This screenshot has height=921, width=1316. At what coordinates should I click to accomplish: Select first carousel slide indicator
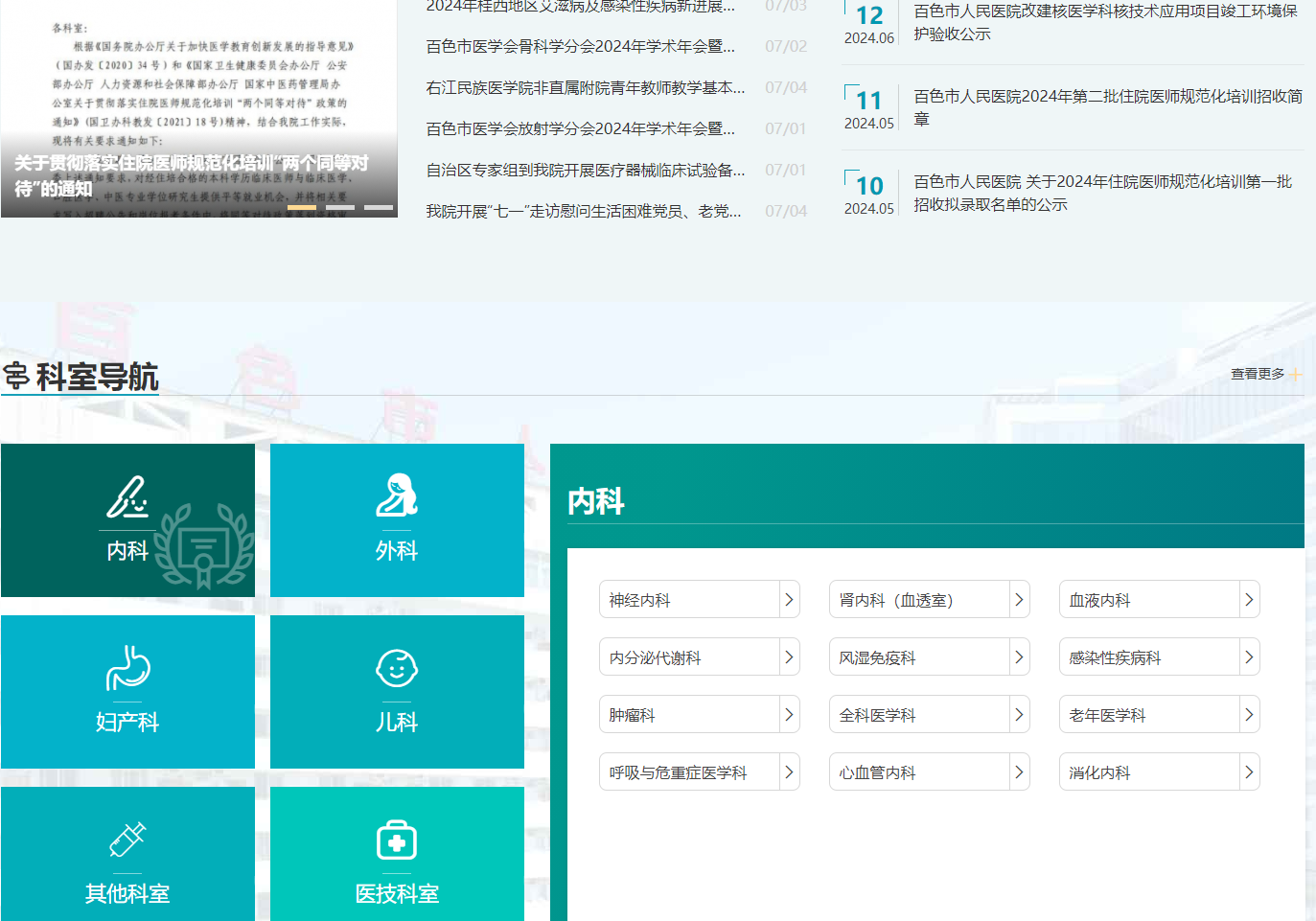302,207
